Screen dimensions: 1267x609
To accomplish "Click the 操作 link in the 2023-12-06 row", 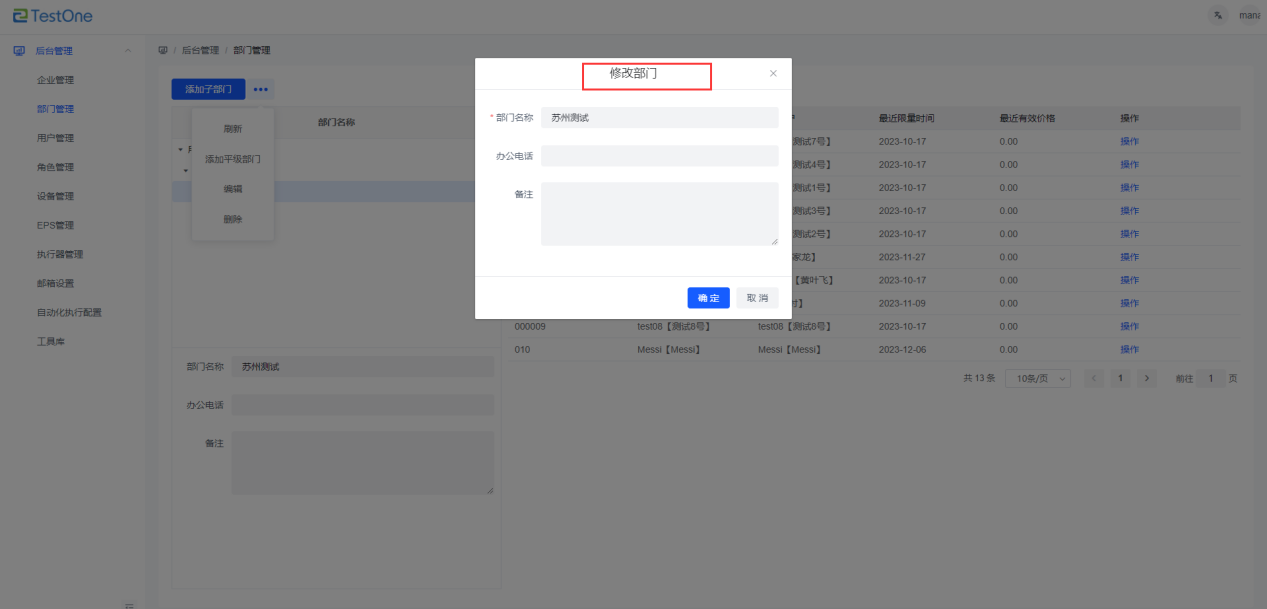I will [1129, 350].
